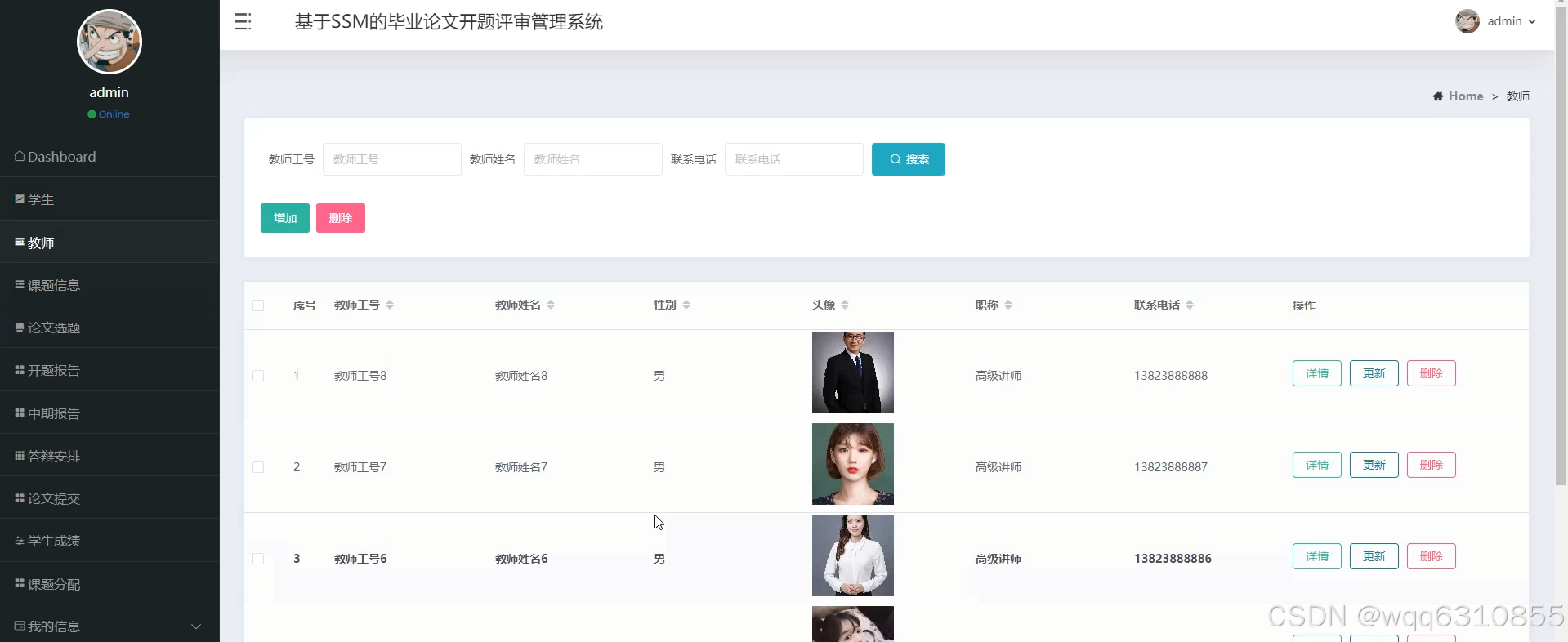Viewport: 1568px width, 642px height.
Task: Click the 学生 menu icon
Action: pos(20,198)
